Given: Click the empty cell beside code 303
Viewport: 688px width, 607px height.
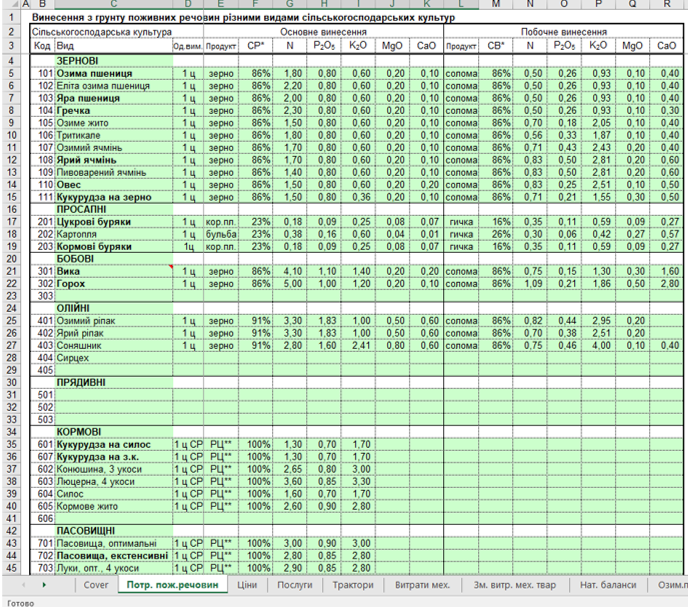Looking at the screenshot, I should point(114,296).
